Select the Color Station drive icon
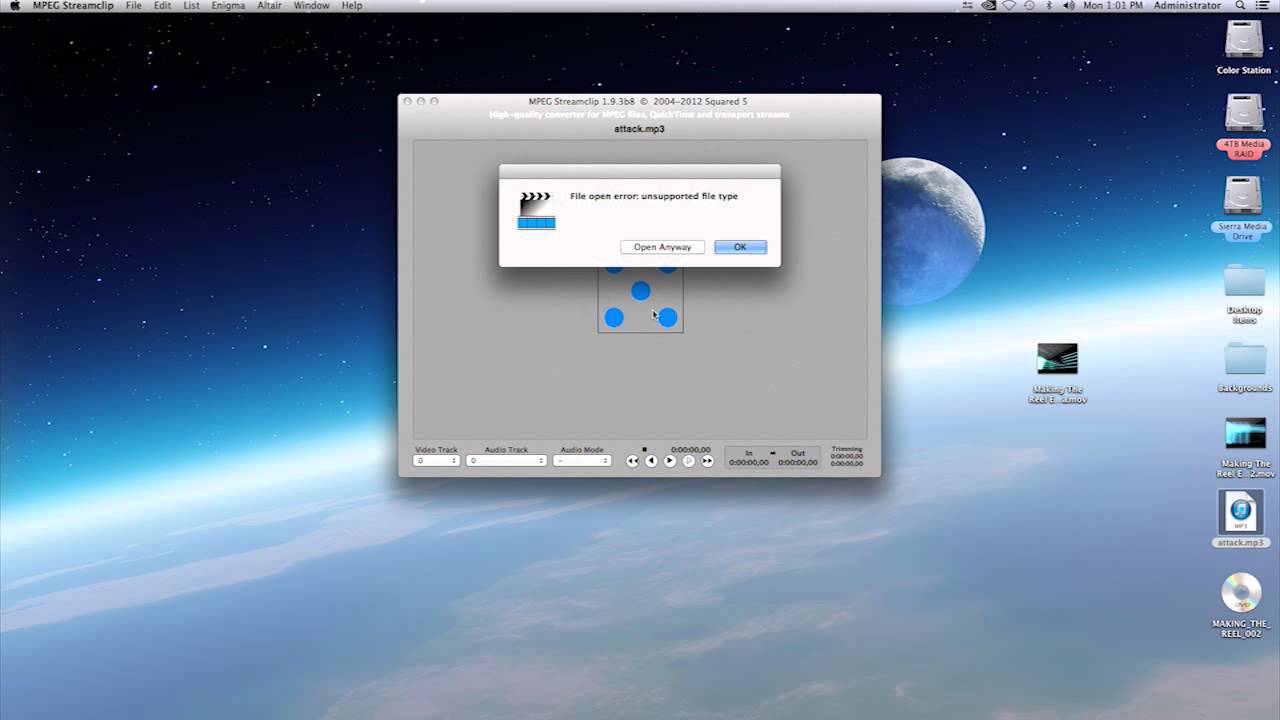Screen dimensions: 1280x720 [x=1244, y=40]
